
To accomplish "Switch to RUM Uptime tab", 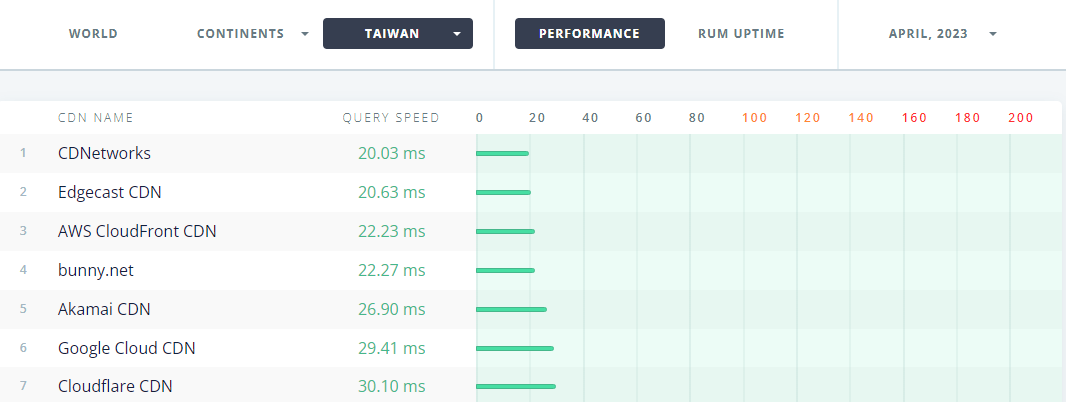I will (x=741, y=33).
